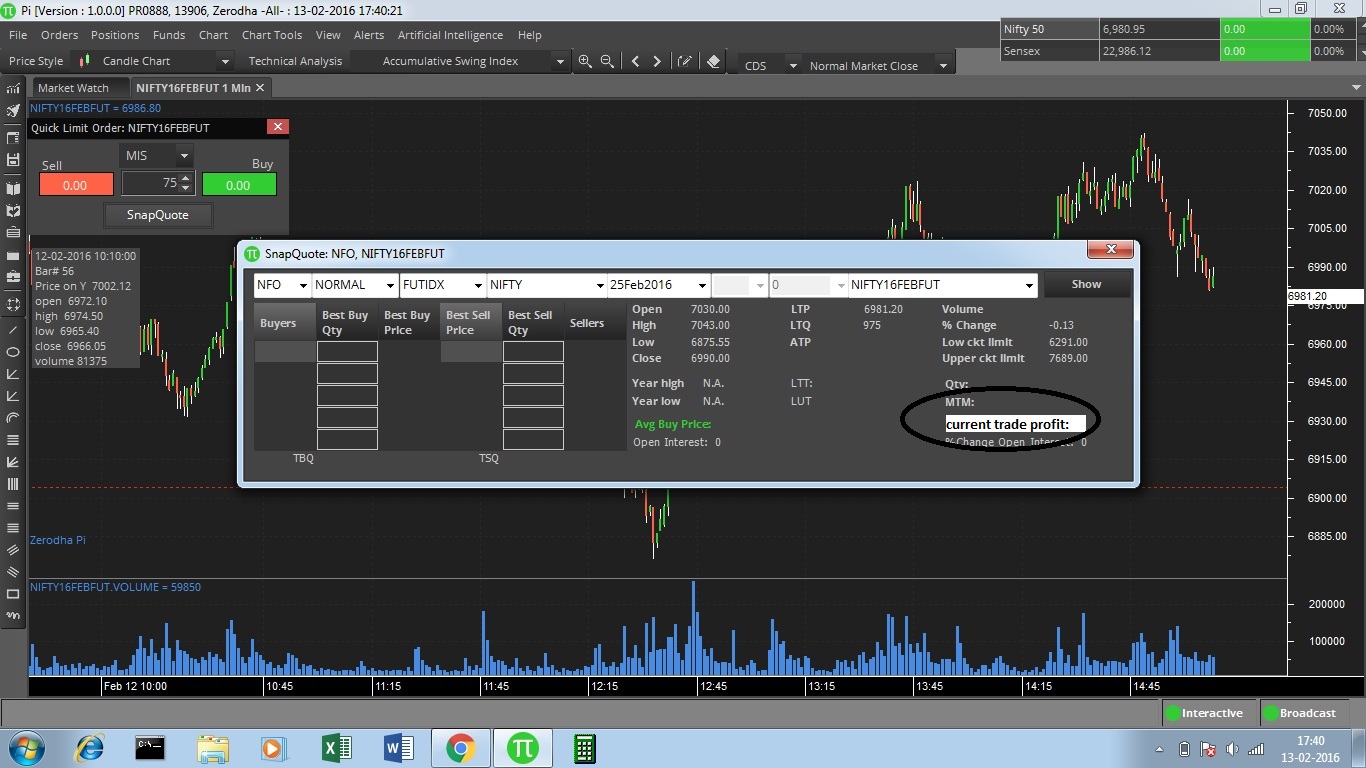Screen dimensions: 1366x768
Task: Open the command prompt taskbar icon
Action: click(x=150, y=748)
